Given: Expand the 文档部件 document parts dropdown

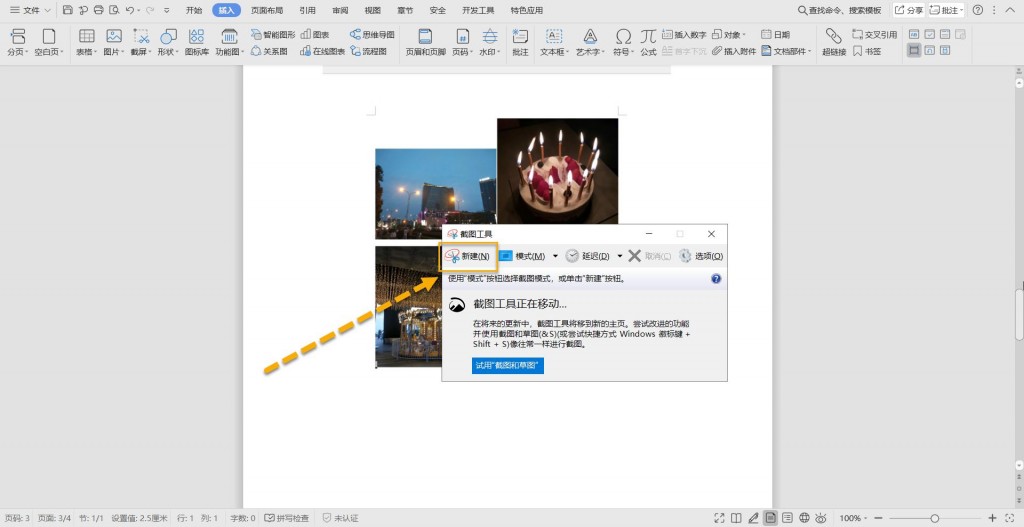Looking at the screenshot, I should coord(809,51).
